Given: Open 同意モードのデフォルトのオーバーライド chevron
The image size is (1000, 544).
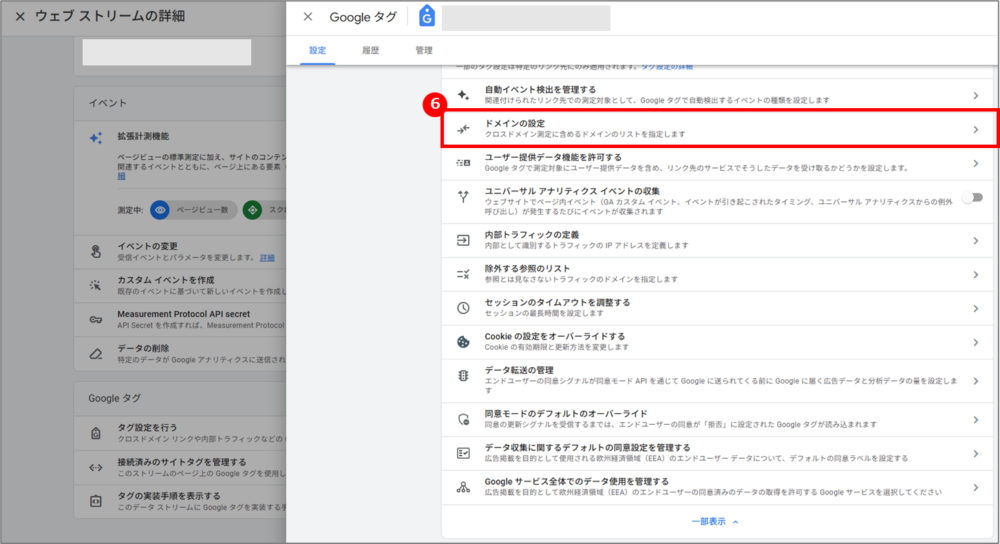Looking at the screenshot, I should pos(976,420).
